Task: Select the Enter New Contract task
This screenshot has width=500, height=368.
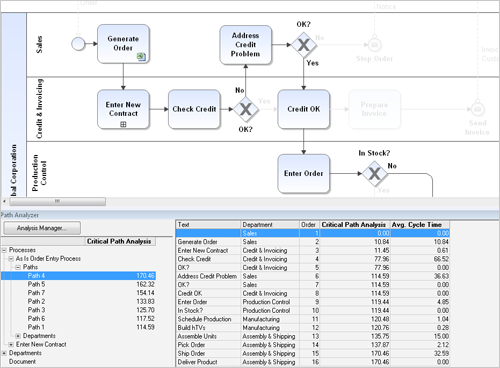Action: click(123, 109)
